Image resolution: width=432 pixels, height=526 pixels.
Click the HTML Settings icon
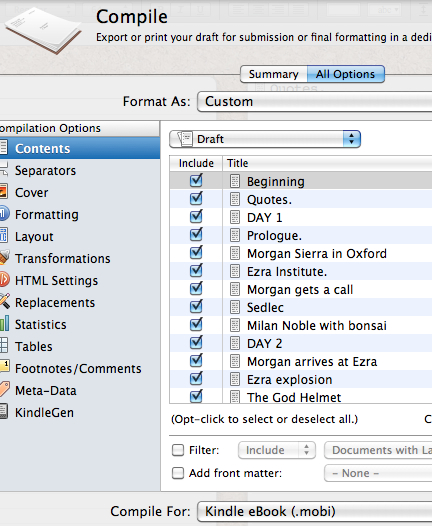5,279
